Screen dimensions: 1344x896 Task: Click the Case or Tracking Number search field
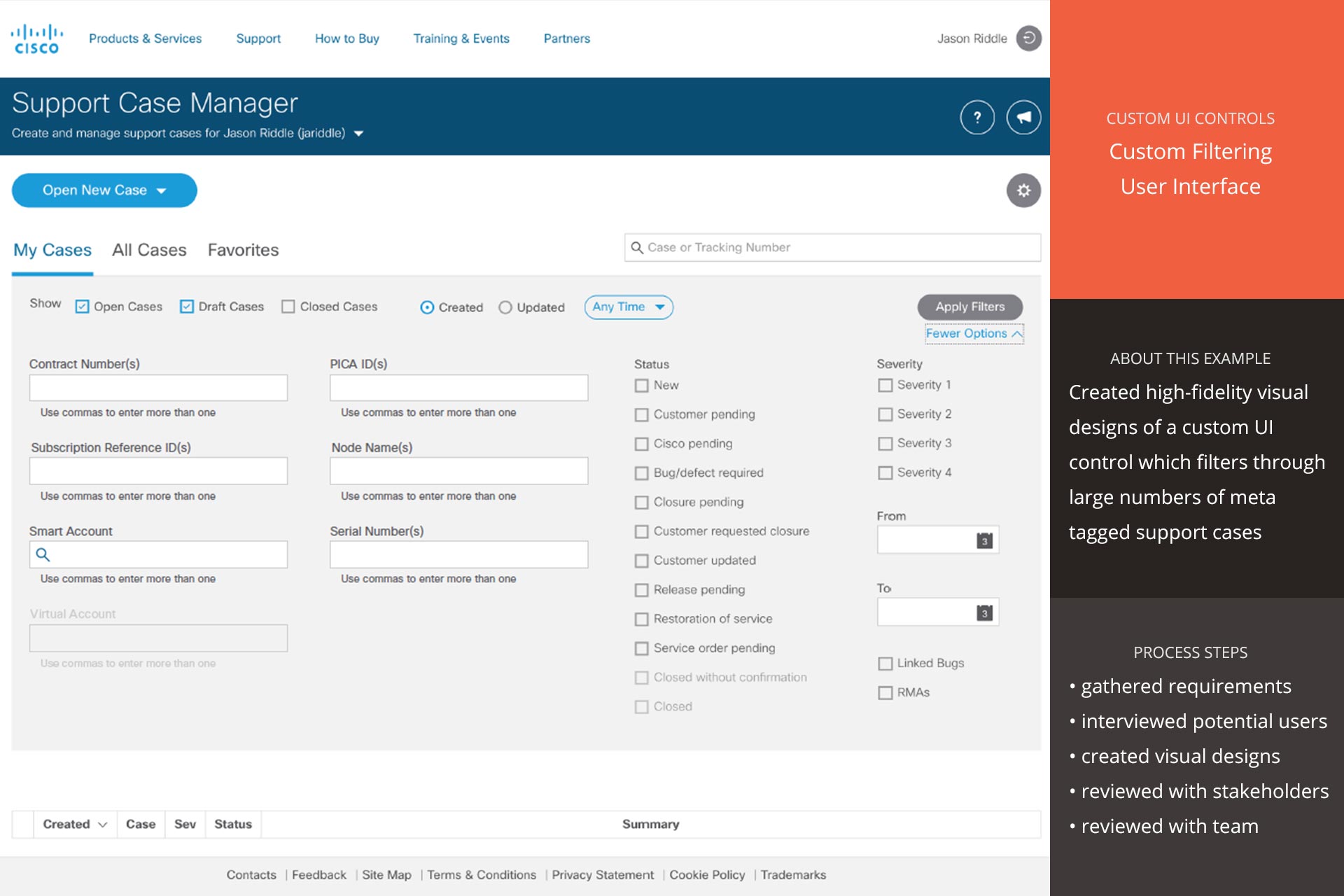(833, 248)
